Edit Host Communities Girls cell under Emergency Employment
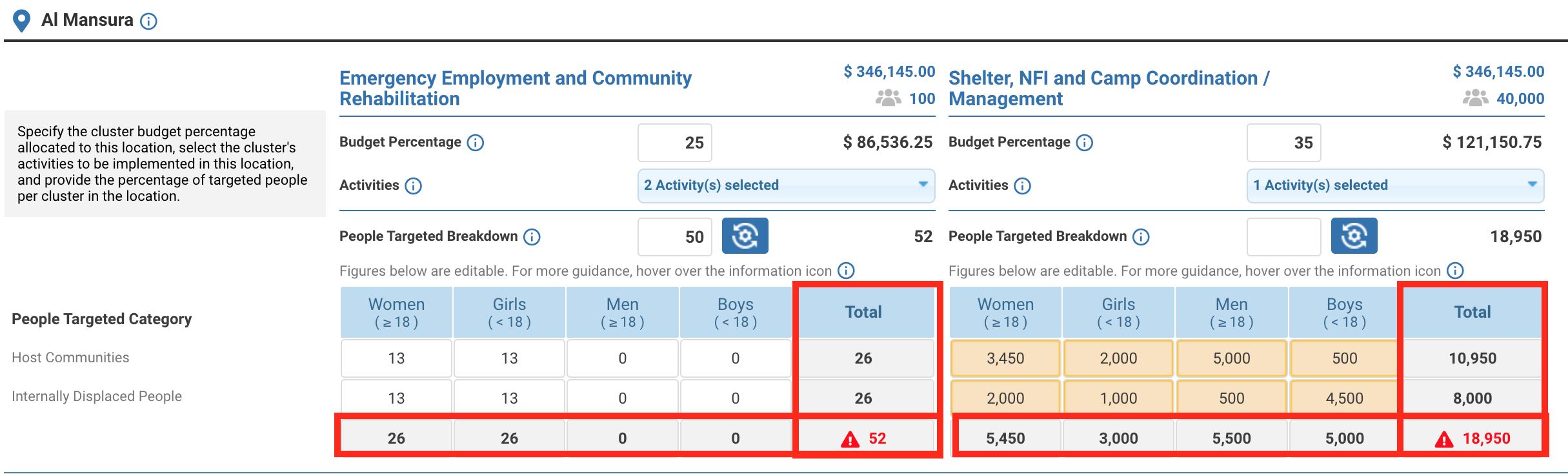The width and height of the screenshot is (1568, 474). coord(509,358)
